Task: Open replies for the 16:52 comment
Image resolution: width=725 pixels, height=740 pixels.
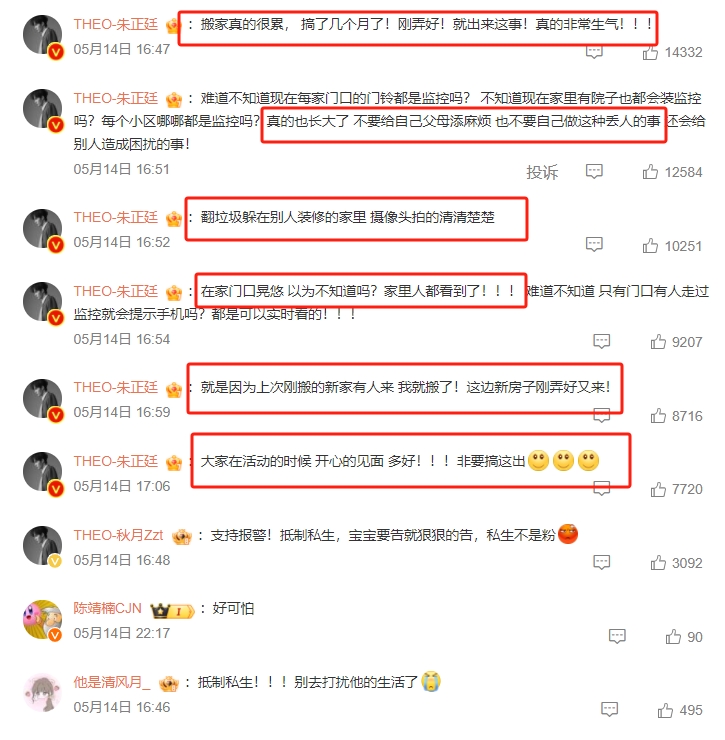Action: tap(594, 244)
